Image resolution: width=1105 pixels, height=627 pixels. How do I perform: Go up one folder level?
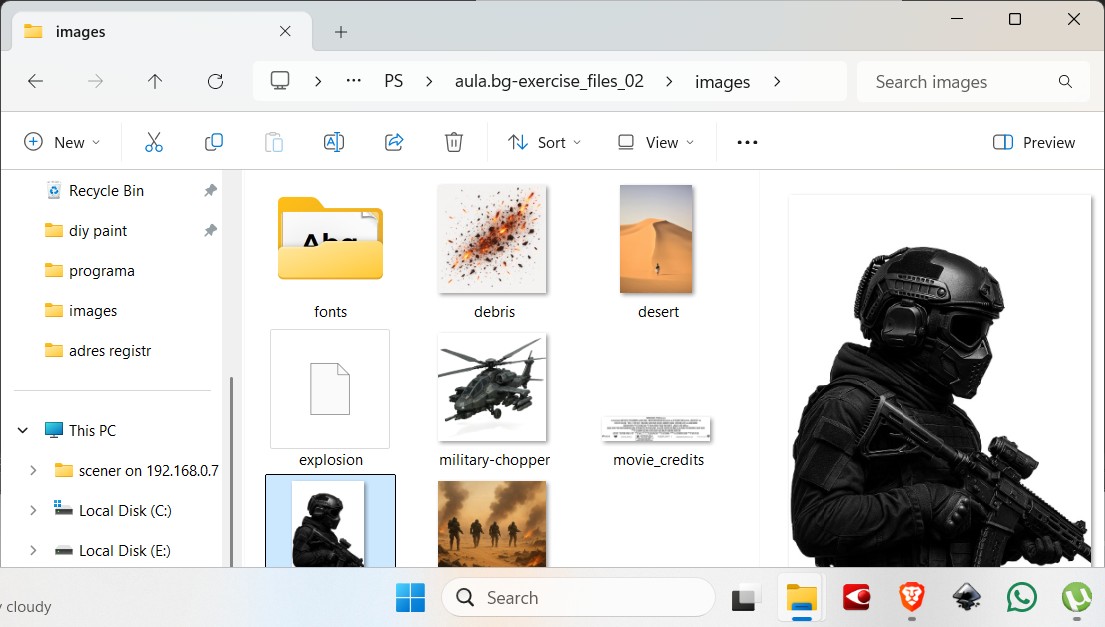155,82
